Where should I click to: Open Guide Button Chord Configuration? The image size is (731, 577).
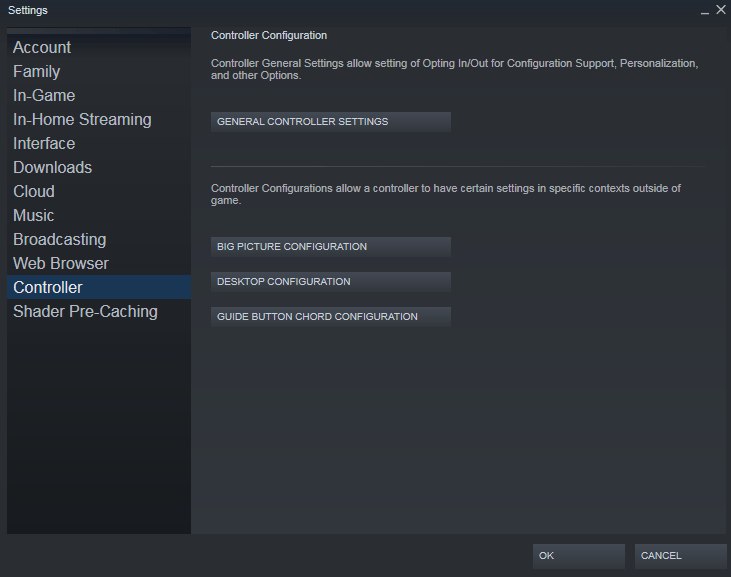(x=331, y=317)
